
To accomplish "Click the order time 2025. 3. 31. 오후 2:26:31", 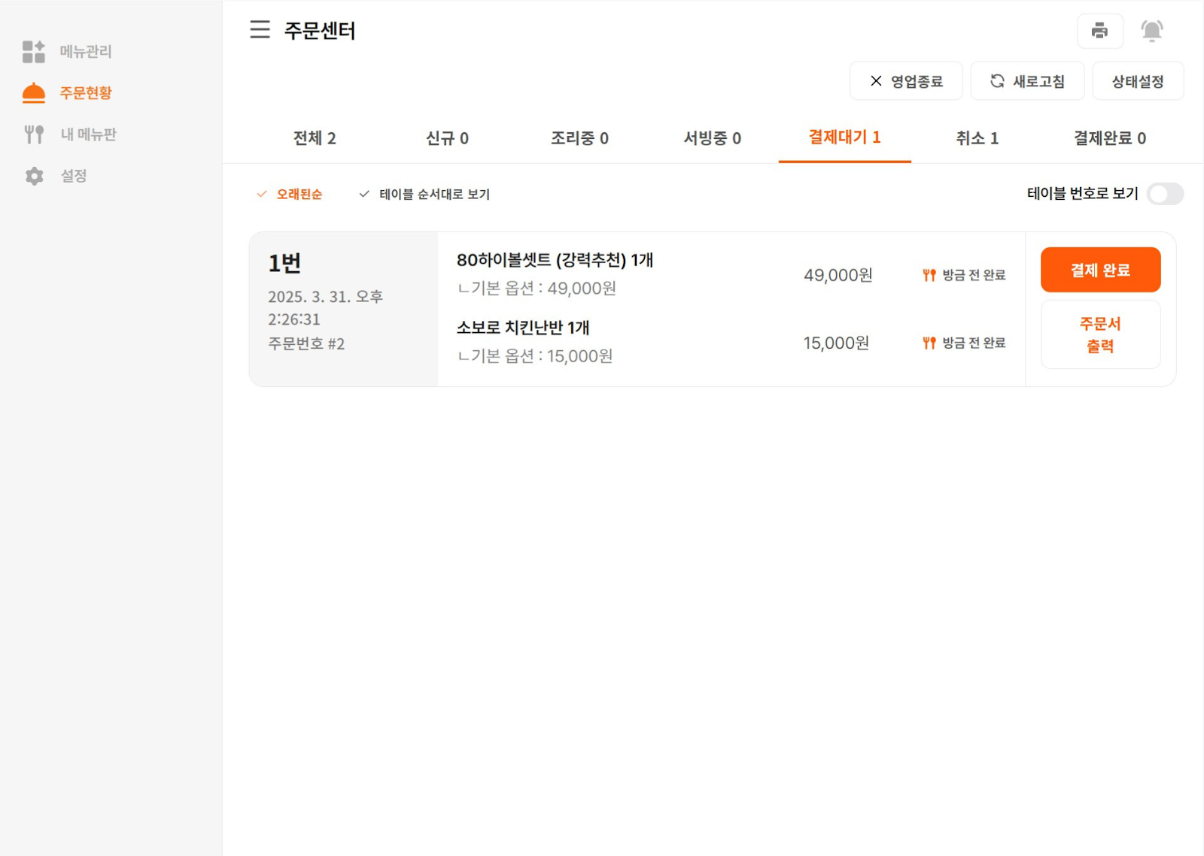I will pos(325,308).
